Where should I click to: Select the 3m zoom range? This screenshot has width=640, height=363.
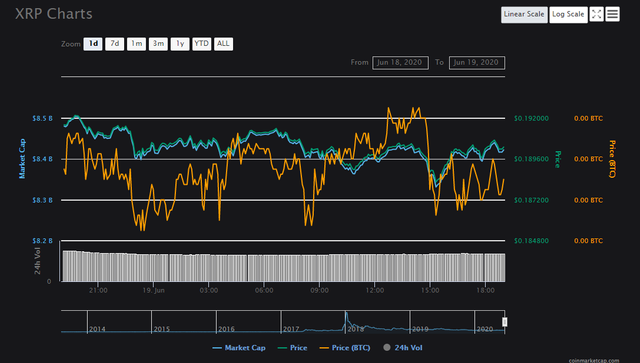158,44
